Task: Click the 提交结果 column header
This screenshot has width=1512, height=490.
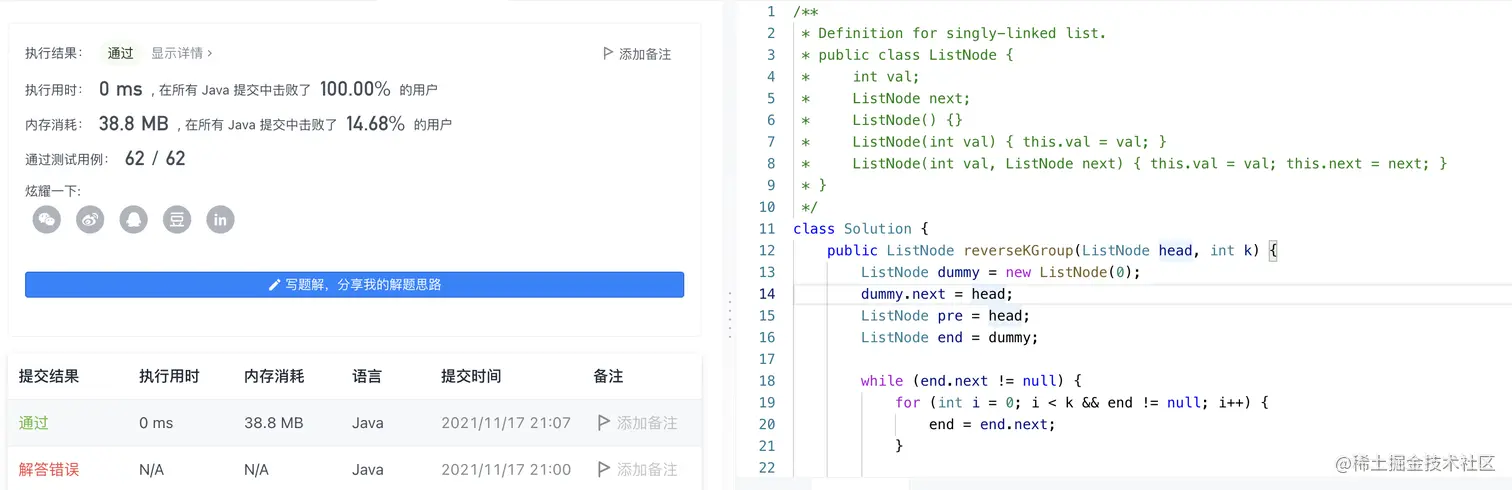Action: (49, 377)
